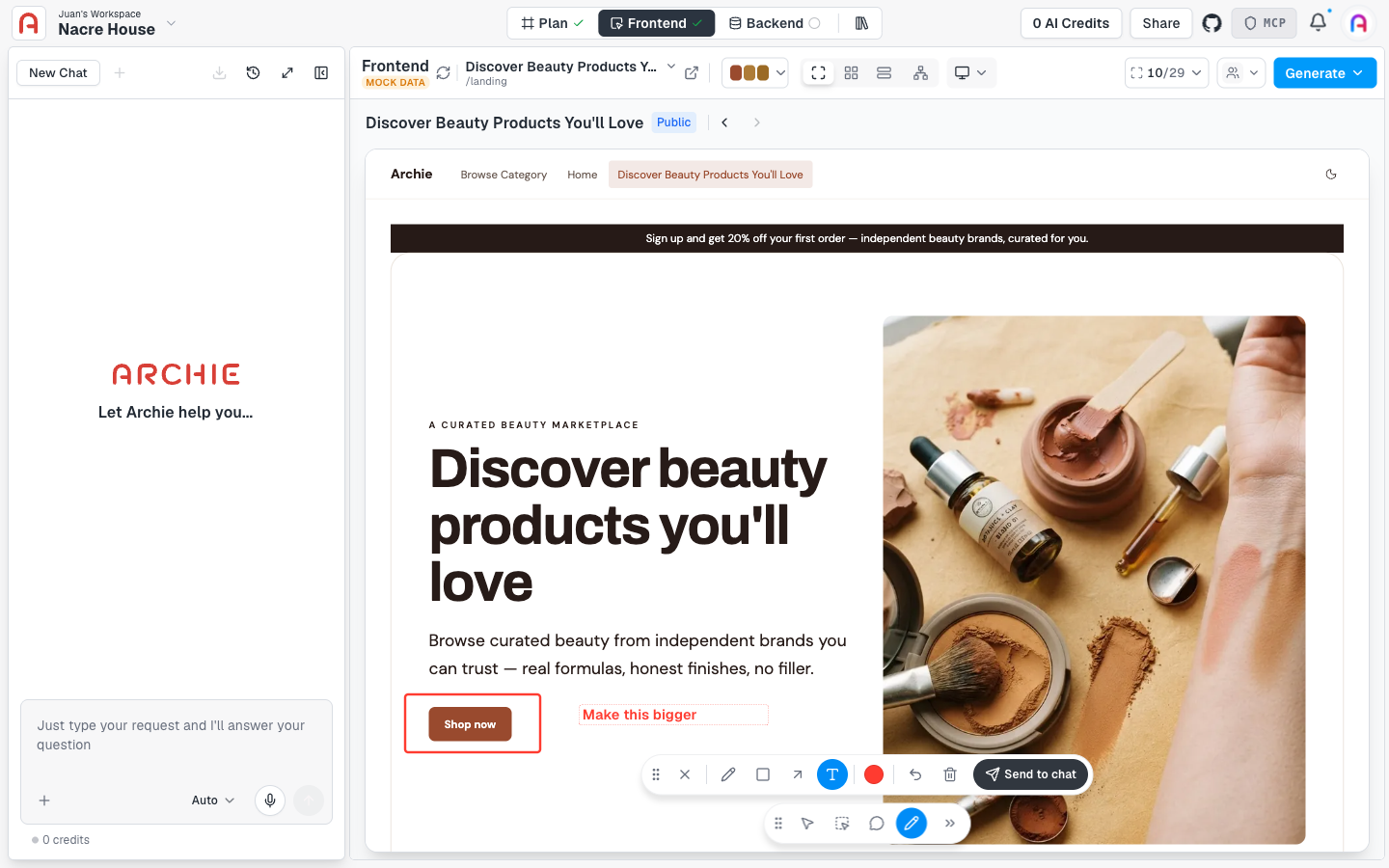The image size is (1389, 868).
Task: Select the rectangle annotation tool
Action: coord(763,774)
